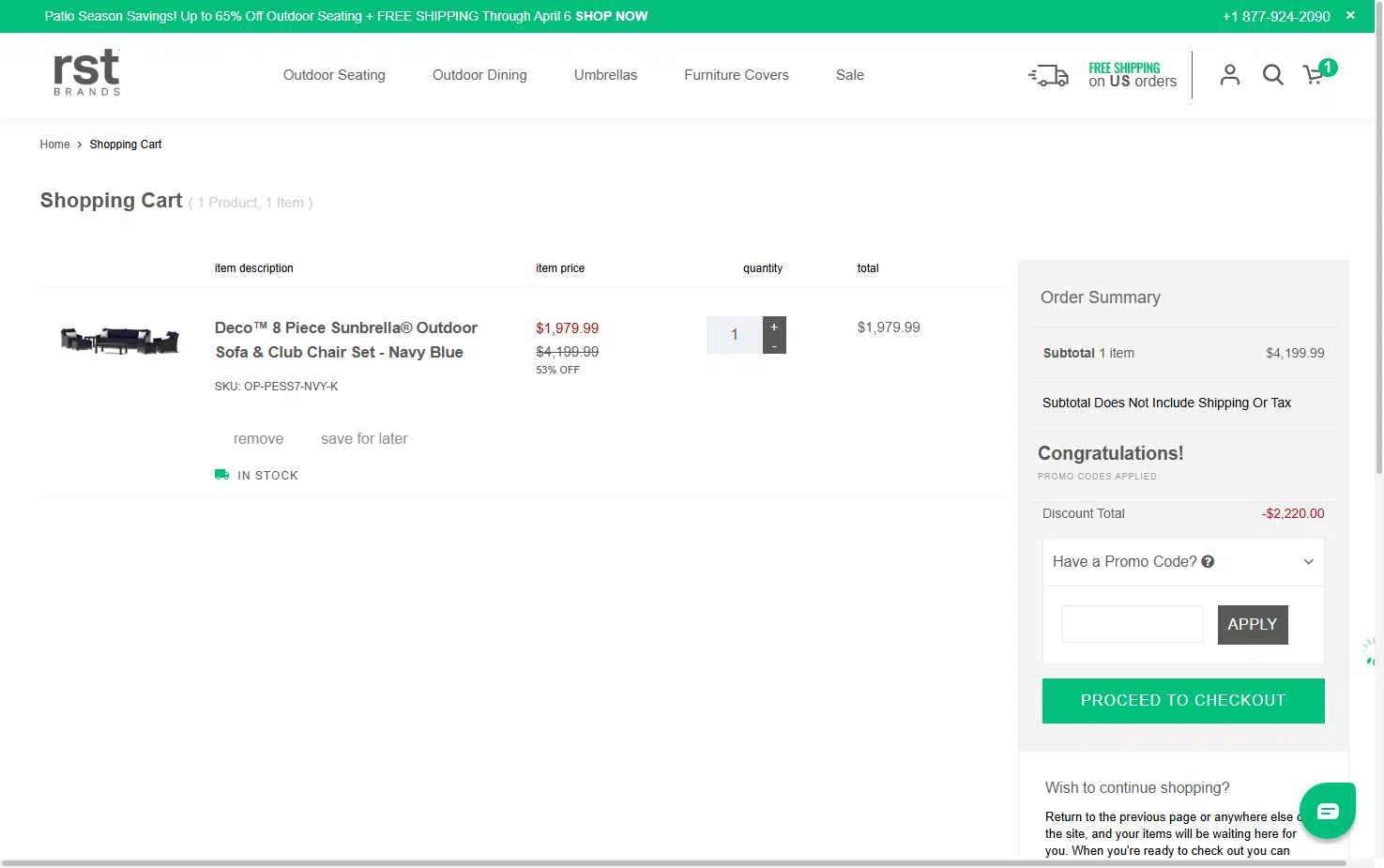
Task: Click the search magnifier icon
Action: 1272,75
